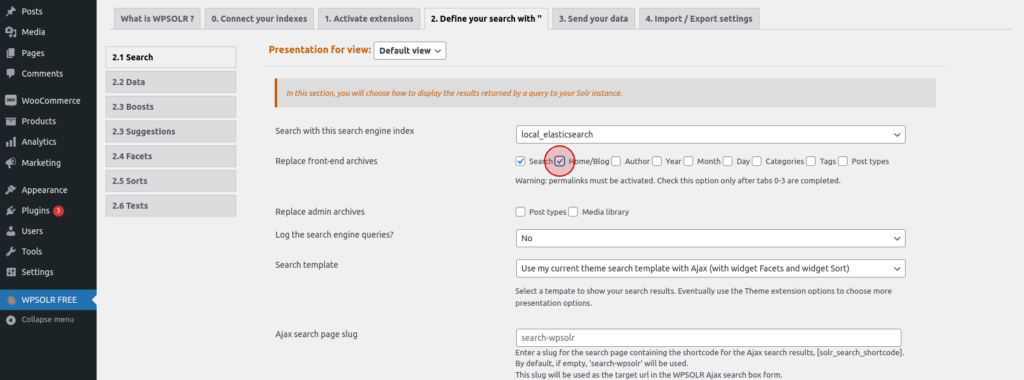This screenshot has width=1024, height=380.
Task: Click the Ajax search page slug field
Action: click(x=709, y=338)
